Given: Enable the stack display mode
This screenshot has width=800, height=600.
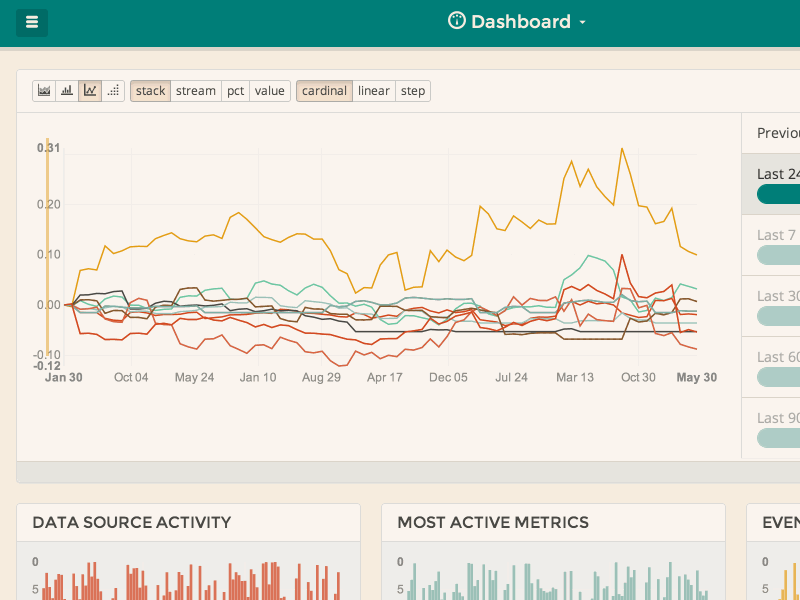Looking at the screenshot, I should click(x=150, y=90).
